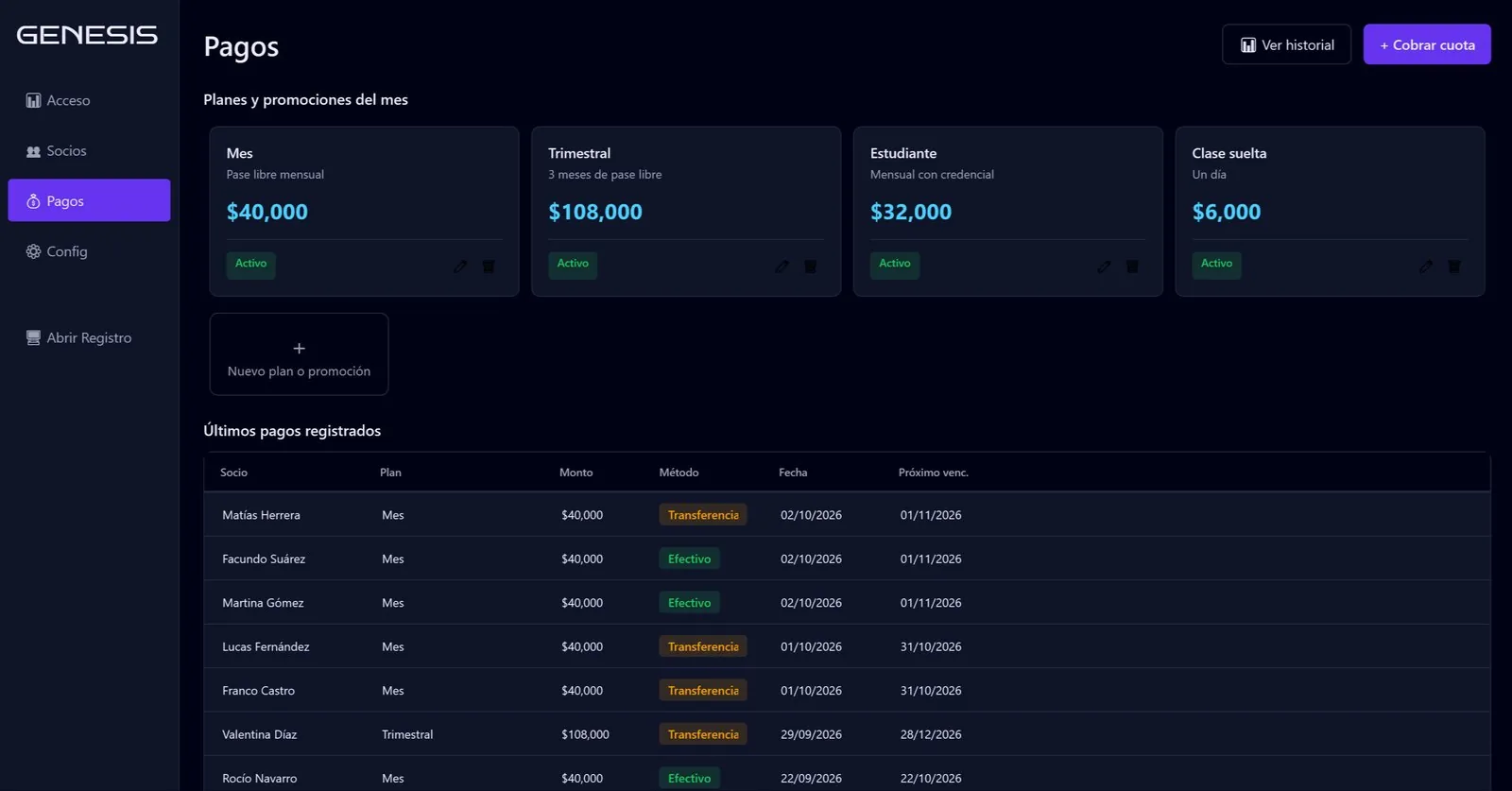Viewport: 1512px width, 791px height.
Task: Go to the Socios section
Action: click(x=89, y=151)
